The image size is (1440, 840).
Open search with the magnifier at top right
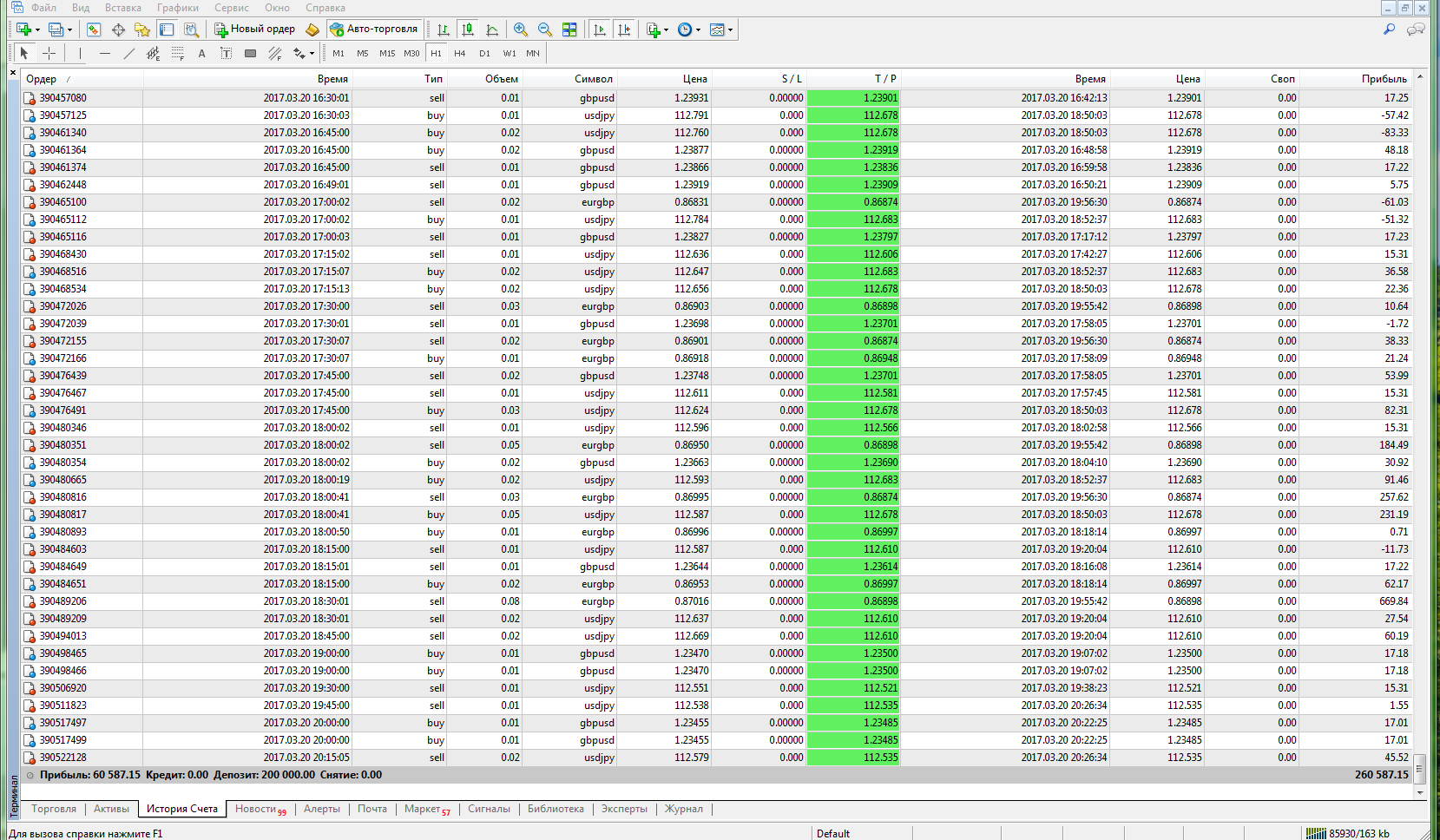click(1389, 30)
